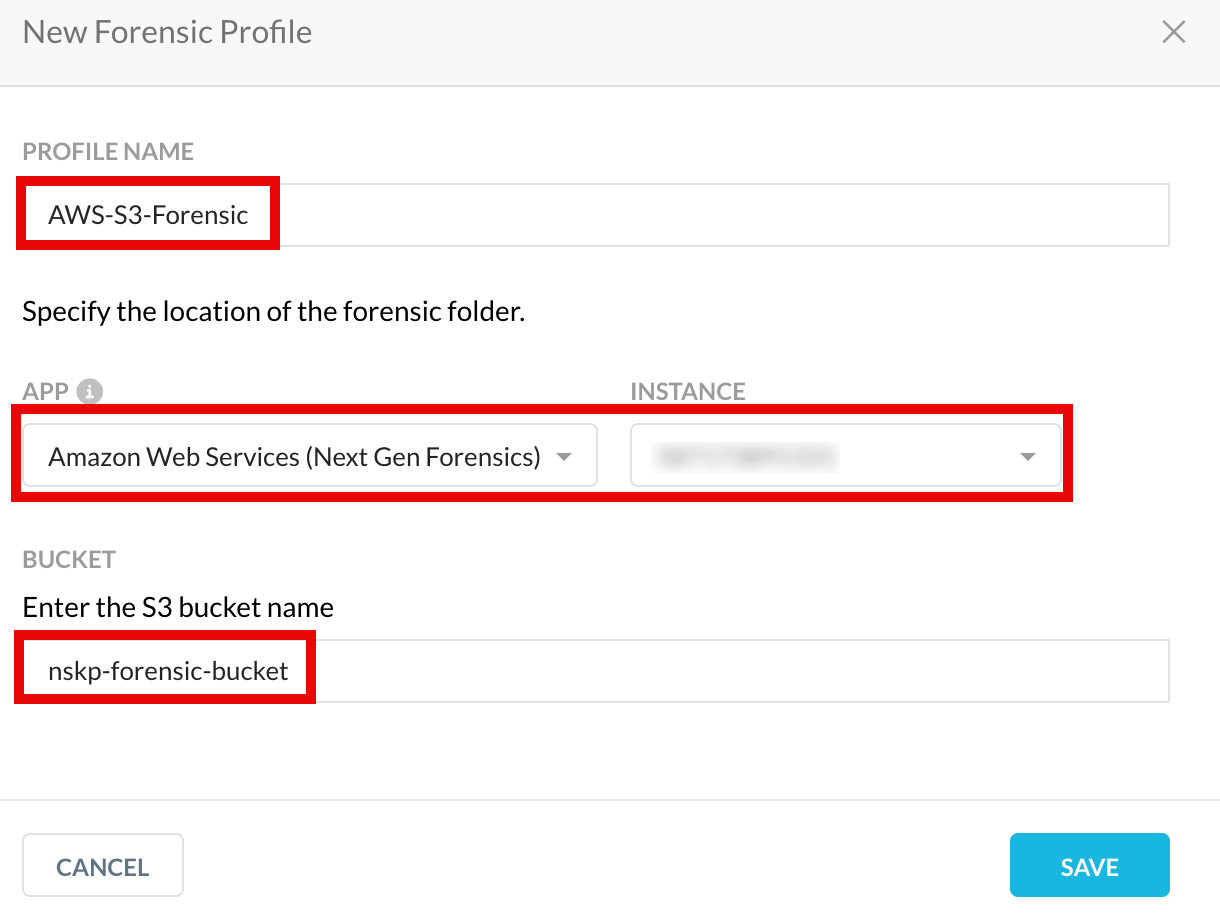Click the 'Enter the S3 bucket name' hint

178,607
